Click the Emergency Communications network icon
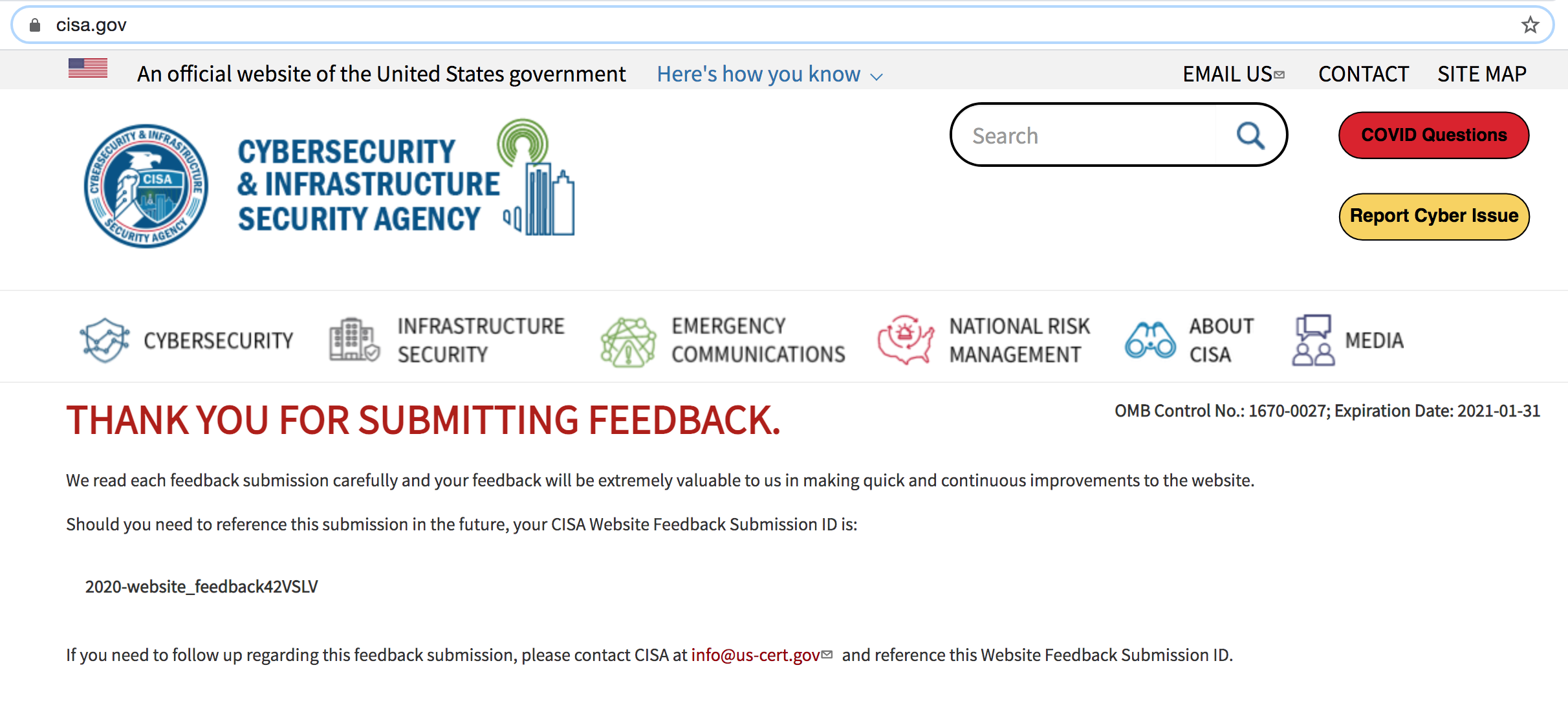This screenshot has width=1568, height=705. tap(628, 342)
